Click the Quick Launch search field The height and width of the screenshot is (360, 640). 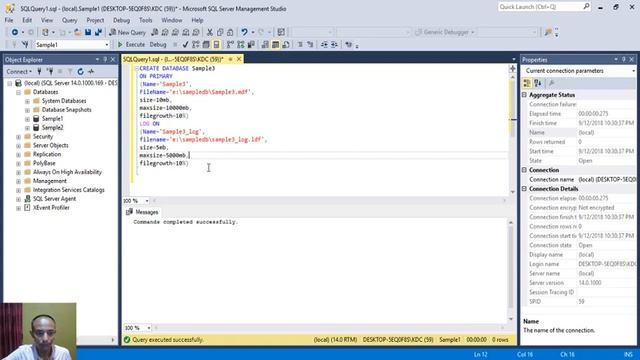[x=544, y=7]
